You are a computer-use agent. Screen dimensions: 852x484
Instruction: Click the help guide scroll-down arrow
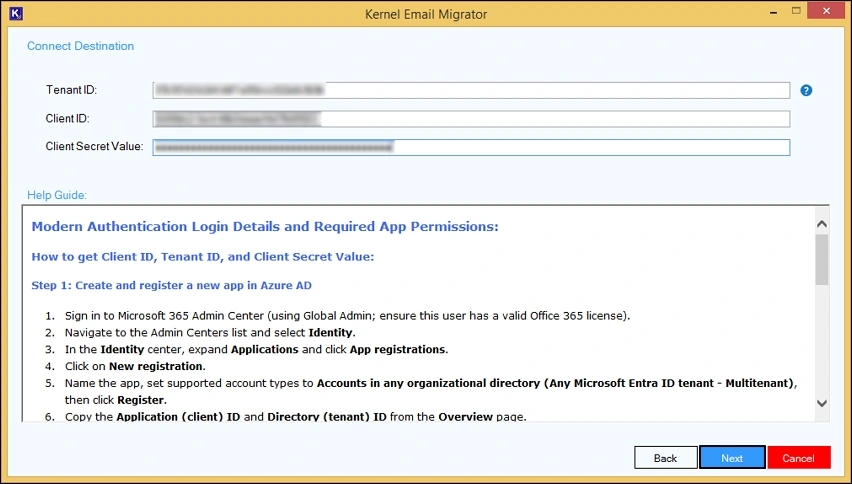pyautogui.click(x=822, y=403)
